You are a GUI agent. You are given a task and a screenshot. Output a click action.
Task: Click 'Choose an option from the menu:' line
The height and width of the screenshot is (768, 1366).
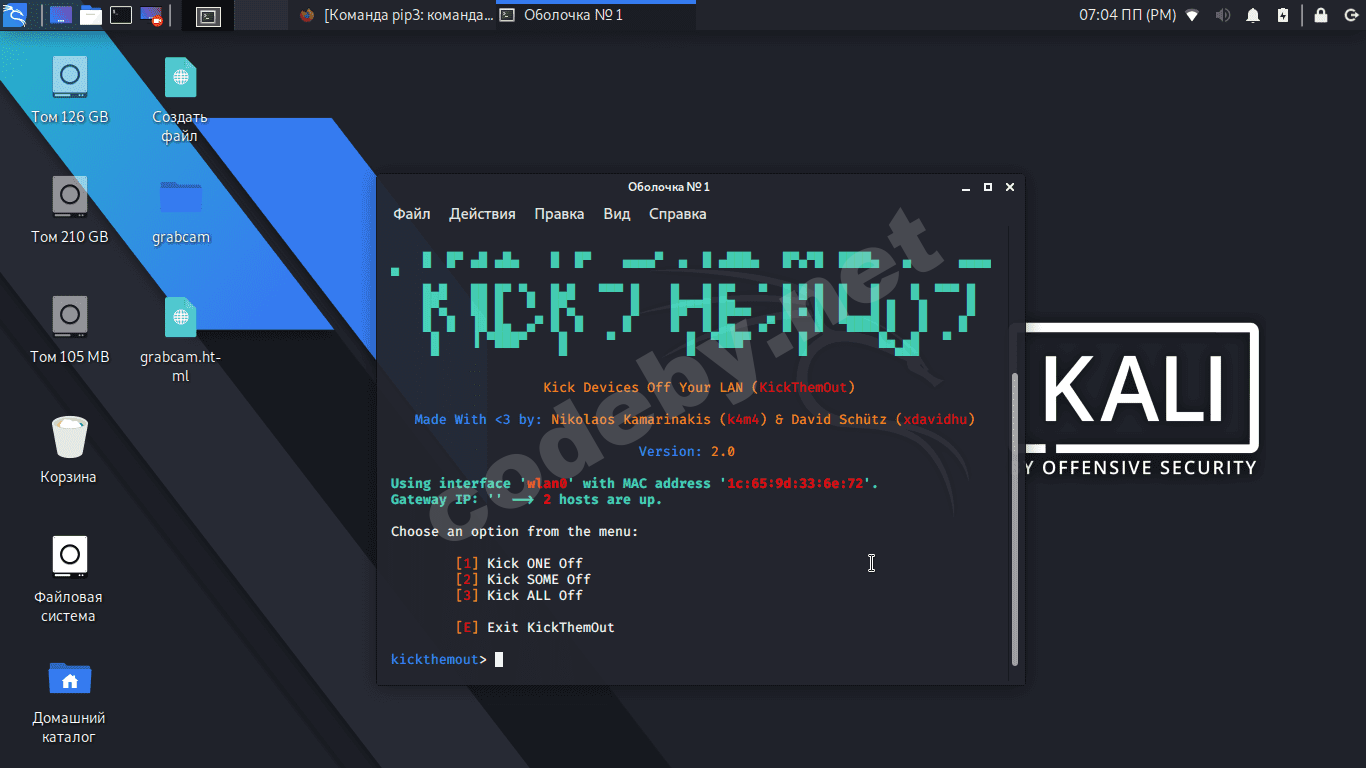515,531
